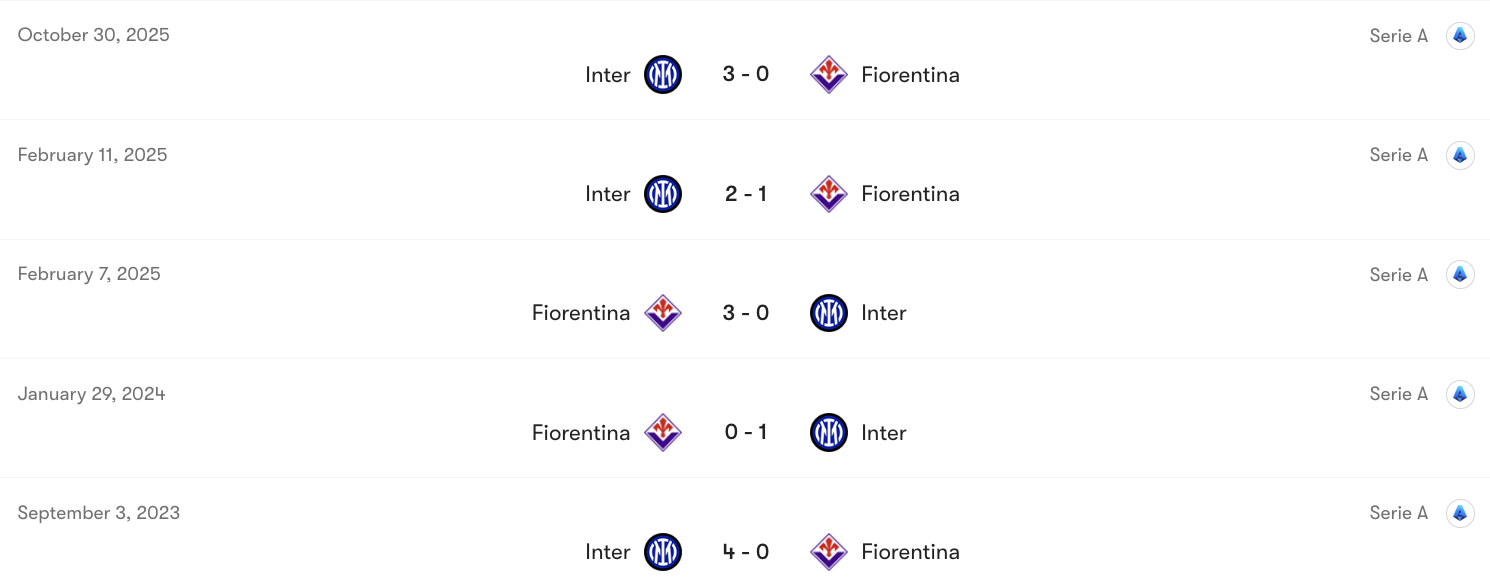Click the Fiorentina badge in the February 7 match
The image size is (1490, 586).
[662, 312]
